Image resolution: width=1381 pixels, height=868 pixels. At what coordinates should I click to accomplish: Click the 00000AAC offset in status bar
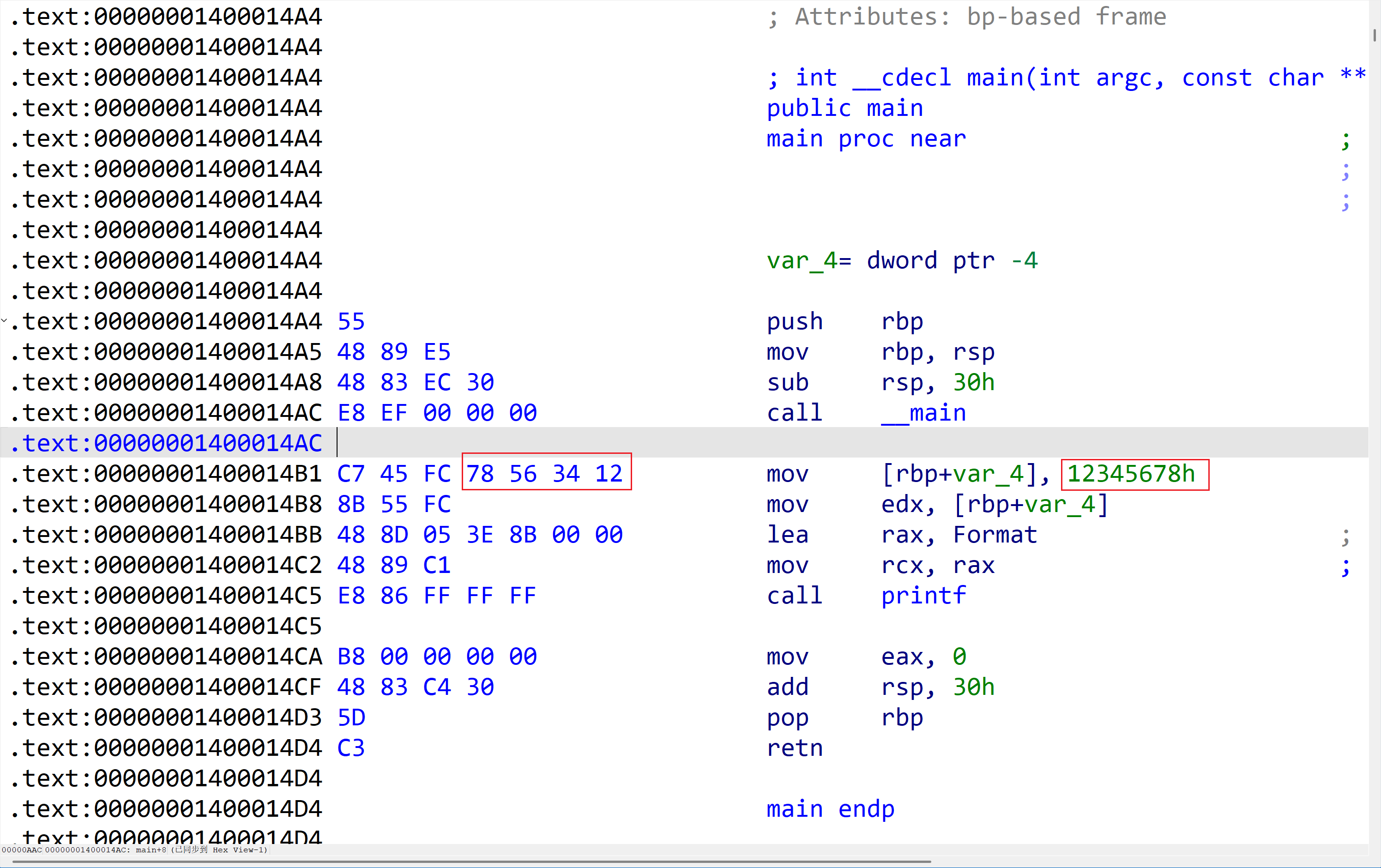22,850
